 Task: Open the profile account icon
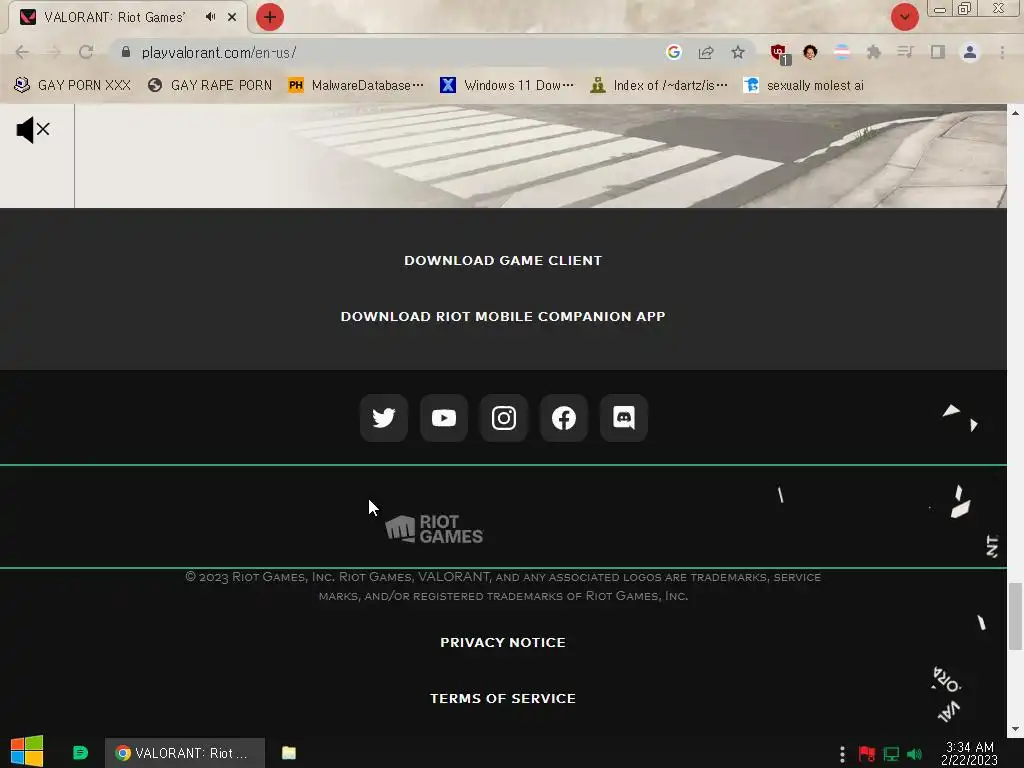pos(970,52)
